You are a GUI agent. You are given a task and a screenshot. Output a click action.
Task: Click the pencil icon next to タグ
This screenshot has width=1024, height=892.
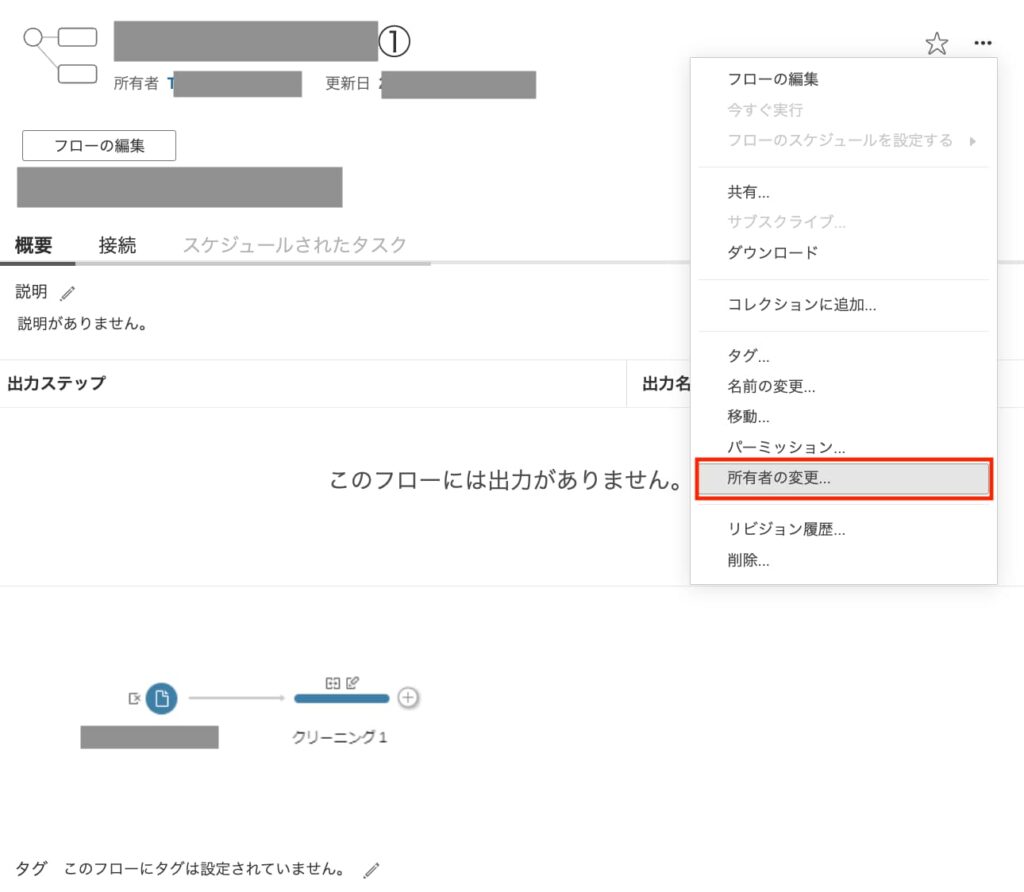(371, 869)
